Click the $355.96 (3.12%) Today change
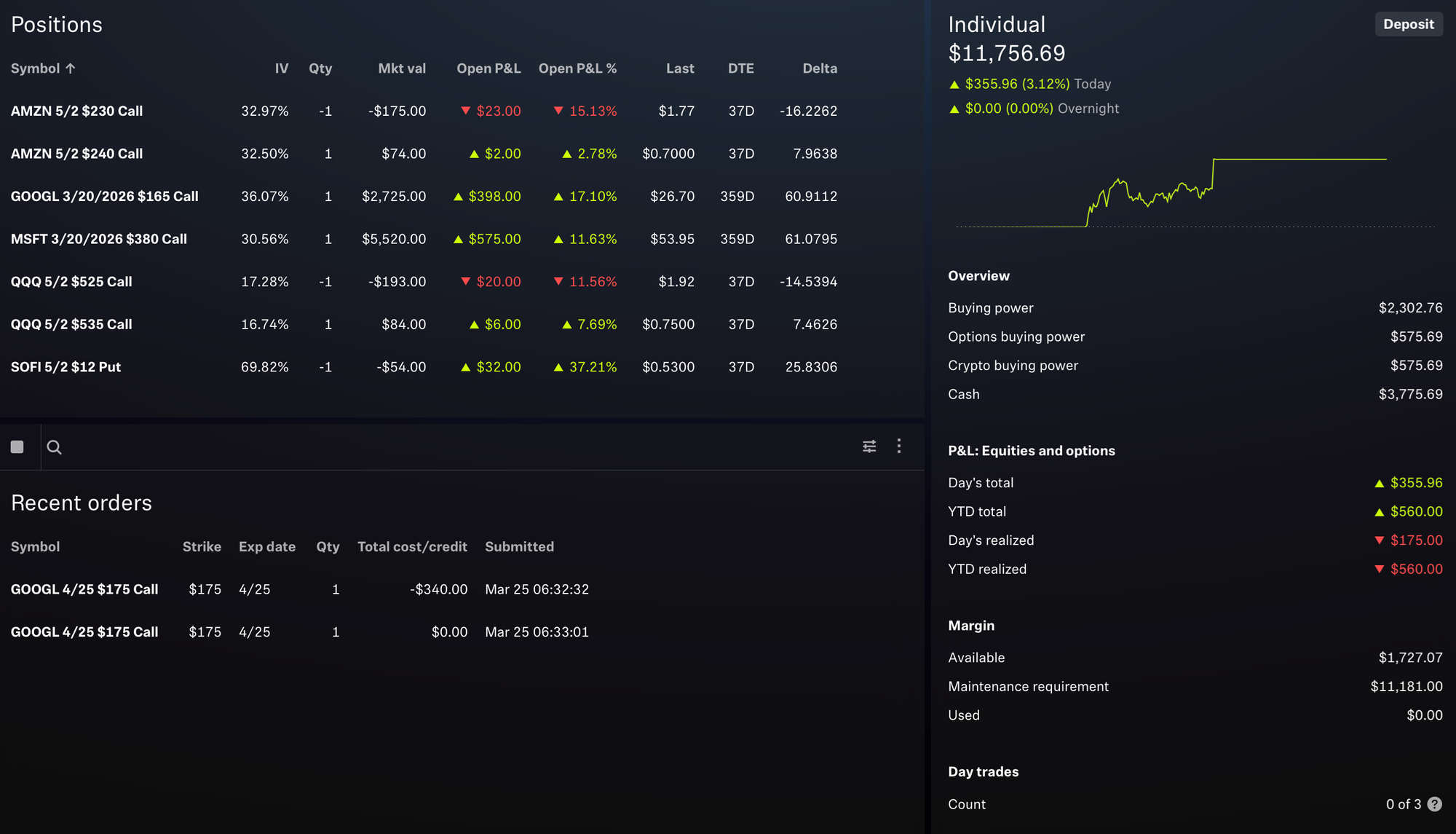The width and height of the screenshot is (1456, 834). pos(1030,84)
